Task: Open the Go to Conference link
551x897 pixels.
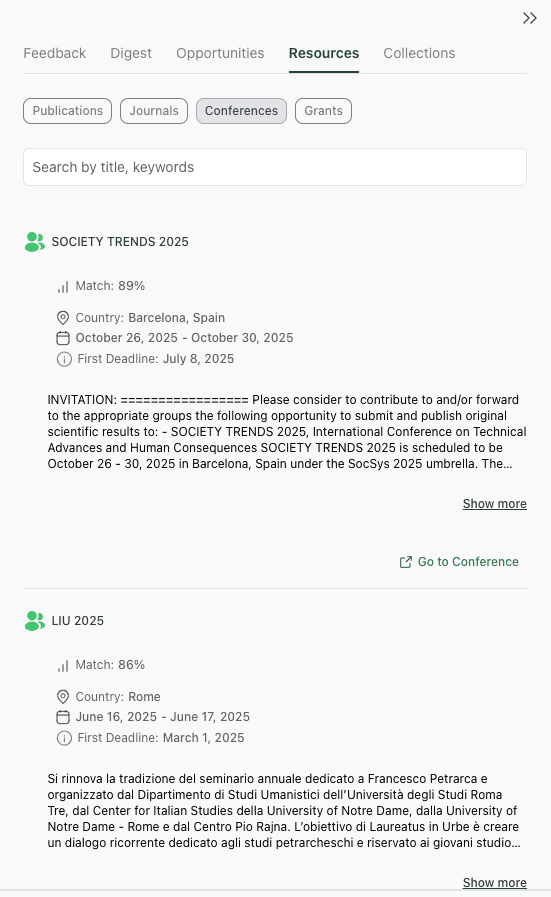Action: click(x=459, y=562)
